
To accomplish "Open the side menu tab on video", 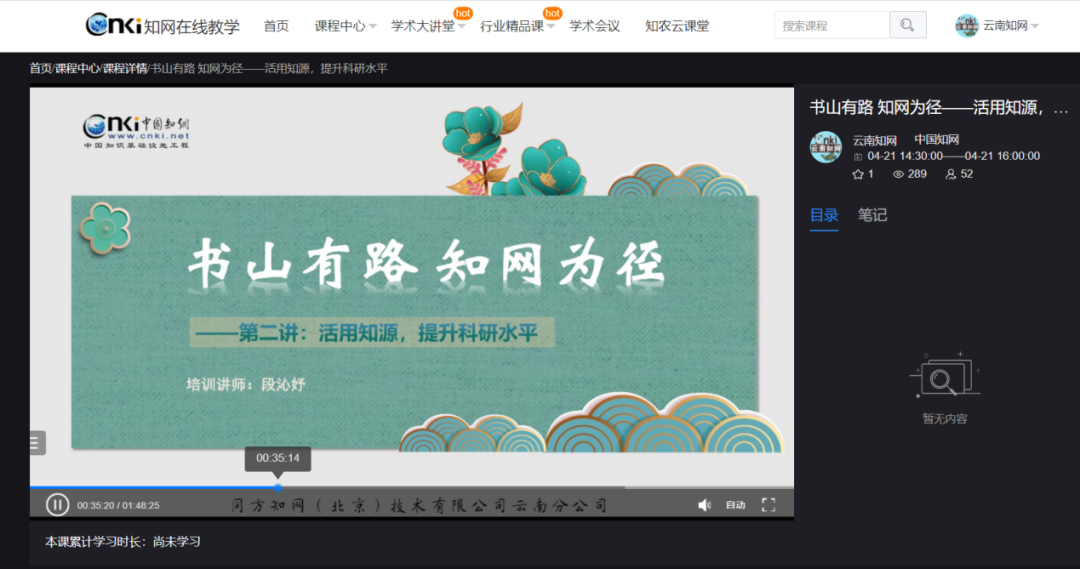I will pos(37,443).
